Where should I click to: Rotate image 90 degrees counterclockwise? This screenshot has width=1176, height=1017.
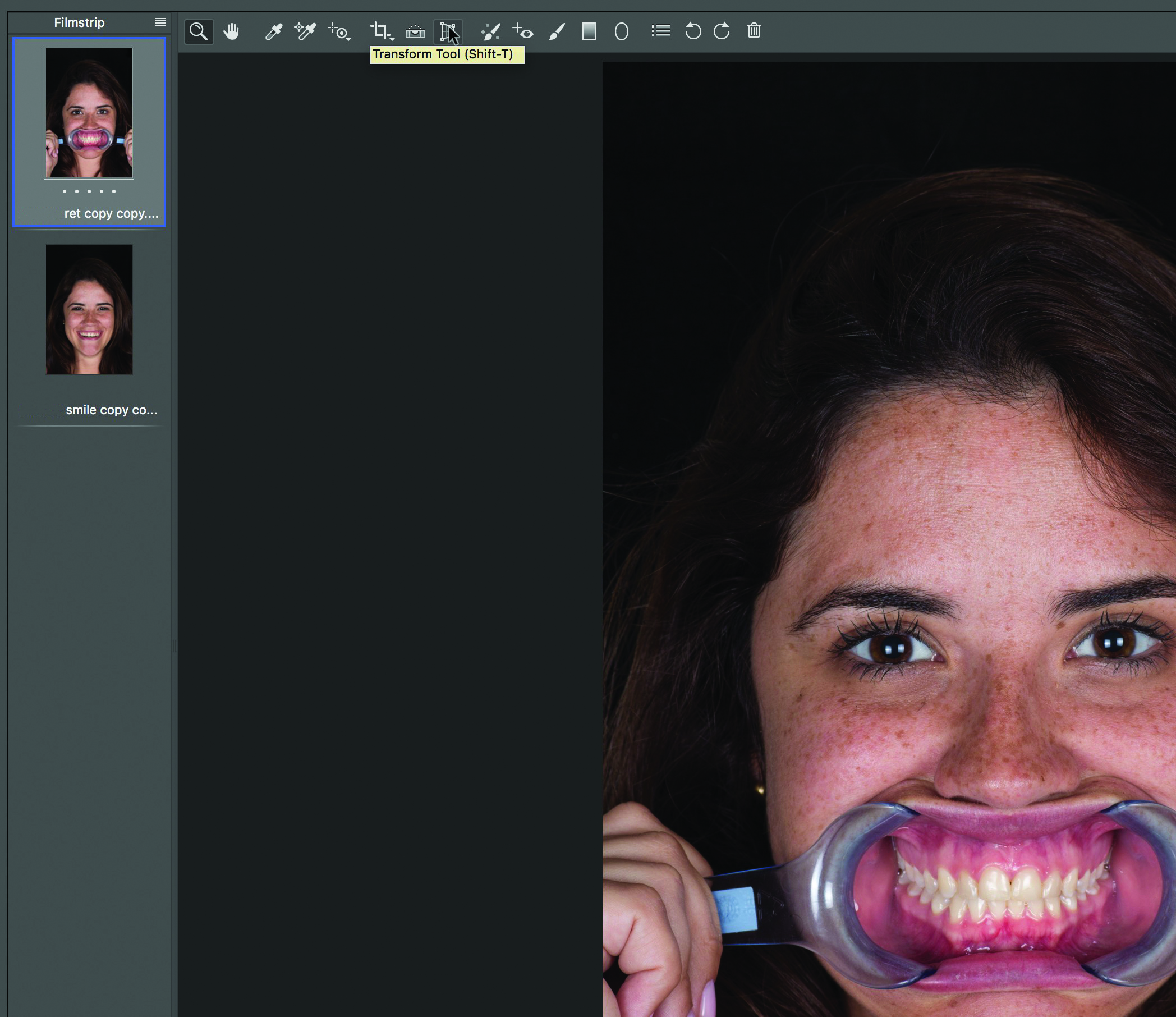(693, 31)
